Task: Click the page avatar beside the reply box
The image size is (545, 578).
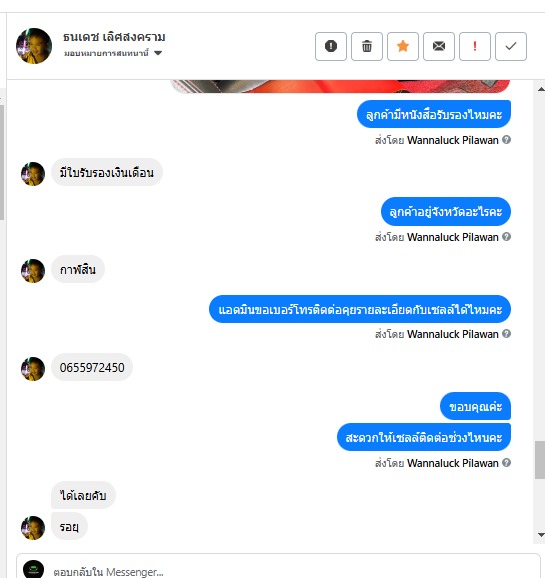Action: click(x=34, y=569)
